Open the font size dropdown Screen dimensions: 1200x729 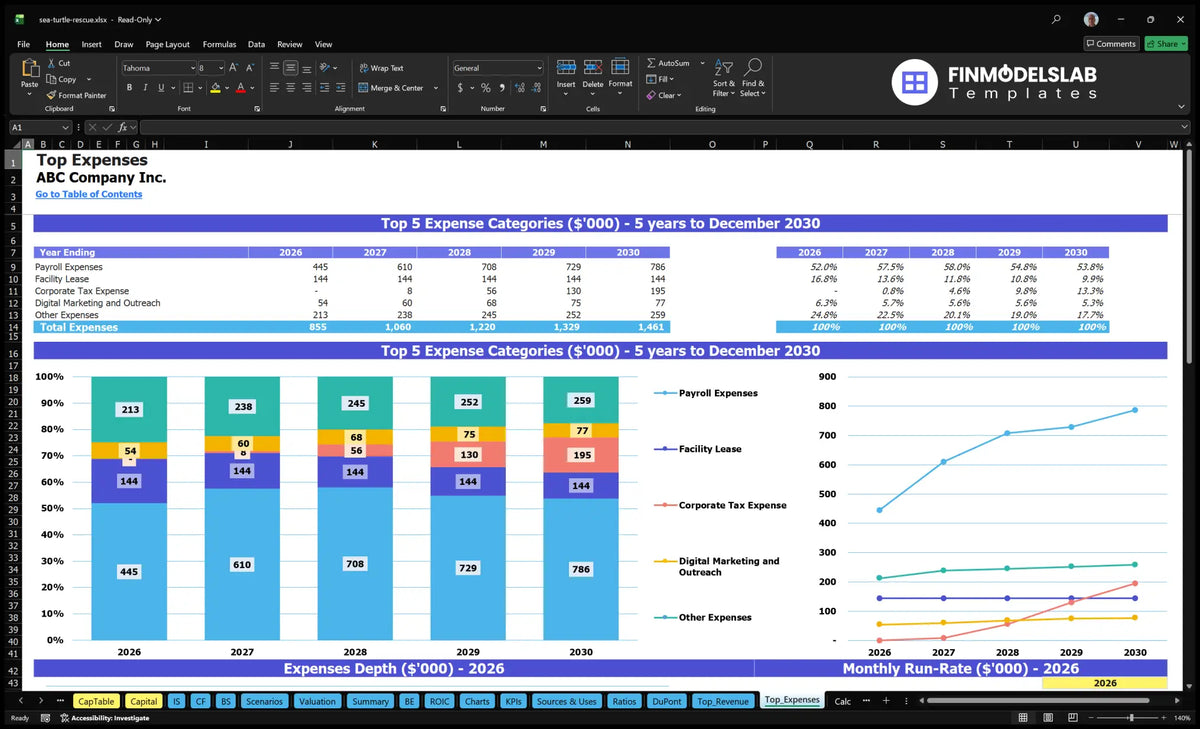220,68
